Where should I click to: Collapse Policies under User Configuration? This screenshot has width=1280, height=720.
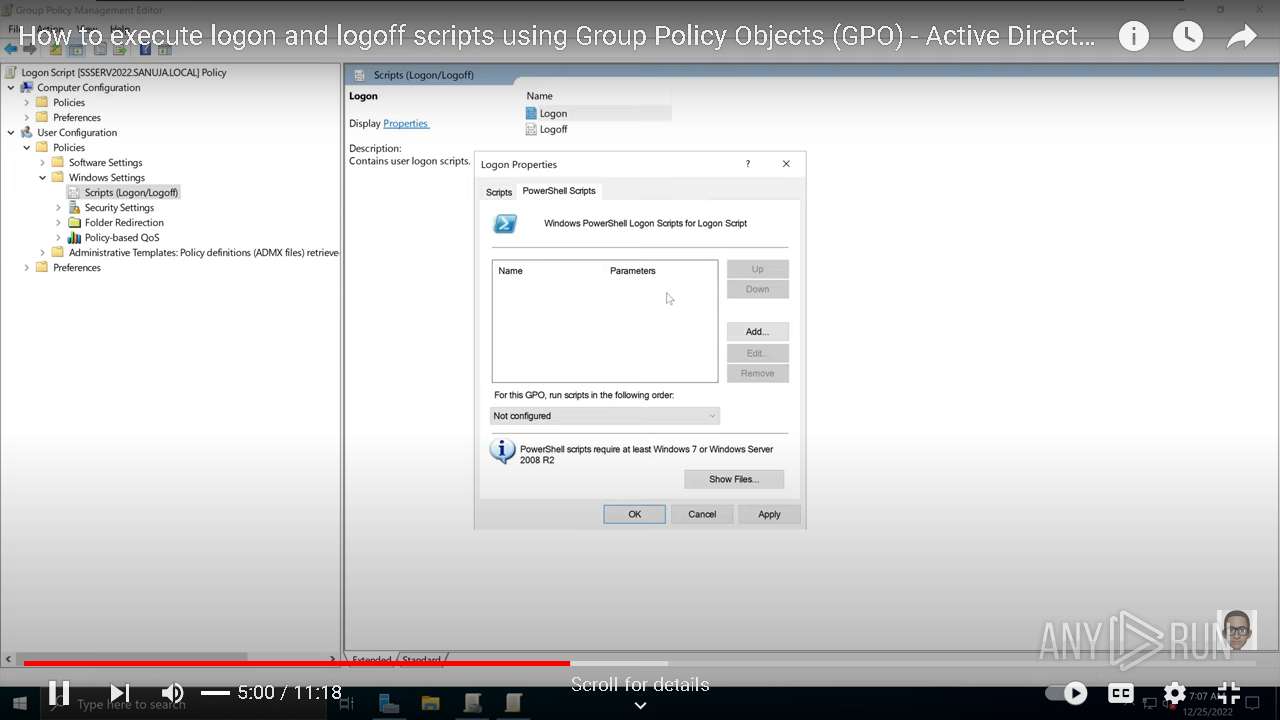(x=27, y=147)
